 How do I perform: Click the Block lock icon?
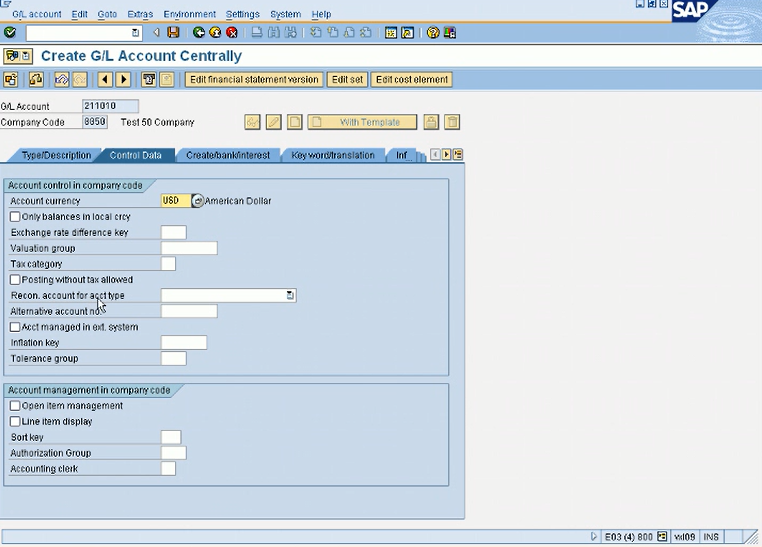pos(431,122)
